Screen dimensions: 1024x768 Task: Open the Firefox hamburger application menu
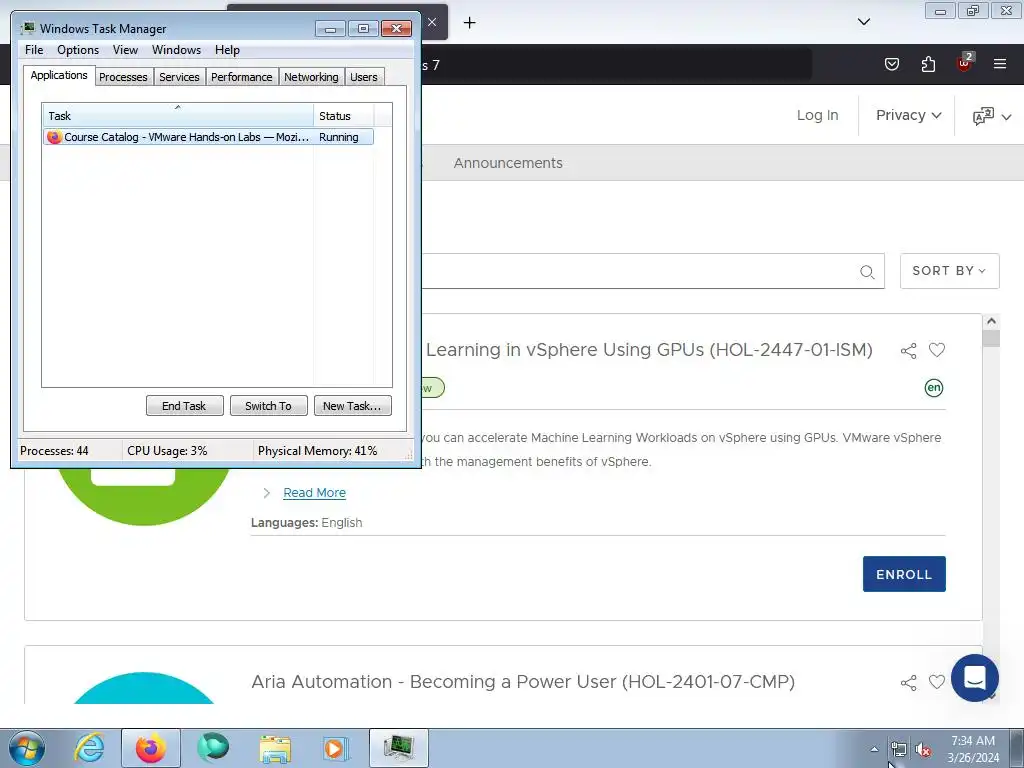pyautogui.click(x=1000, y=64)
